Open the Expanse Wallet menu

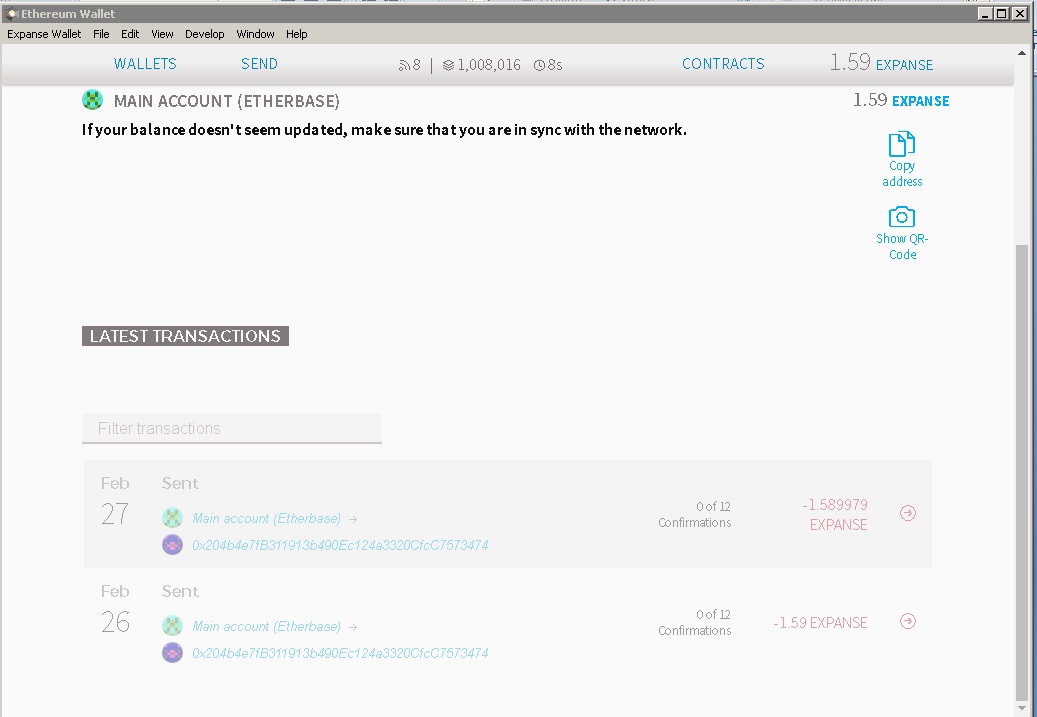[44, 34]
